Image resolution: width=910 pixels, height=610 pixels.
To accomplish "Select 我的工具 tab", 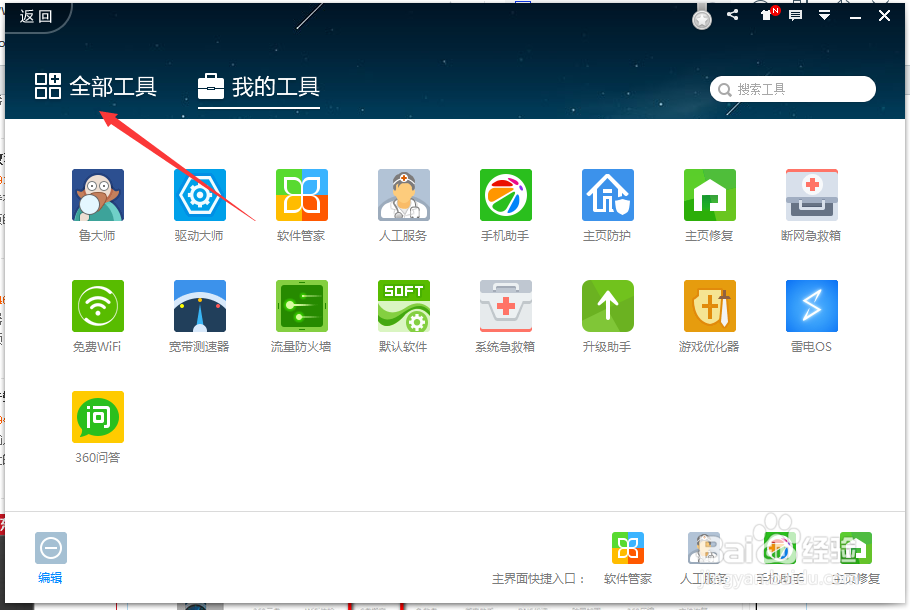I will [x=259, y=87].
